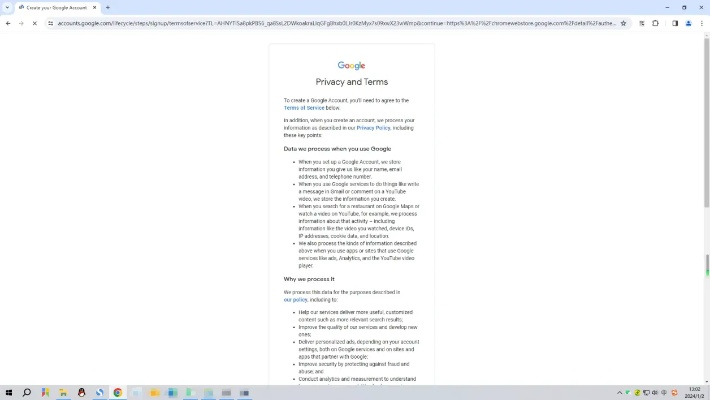Open the Chrome profile avatar
Image resolution: width=710 pixels, height=400 pixels.
click(x=687, y=23)
